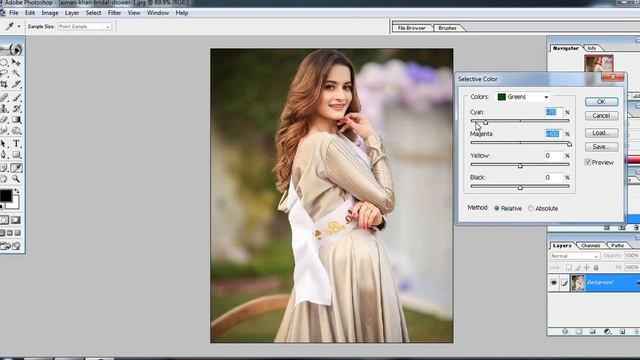Select the History Brush tool
Screen dimensions: 640x360
point(16,109)
